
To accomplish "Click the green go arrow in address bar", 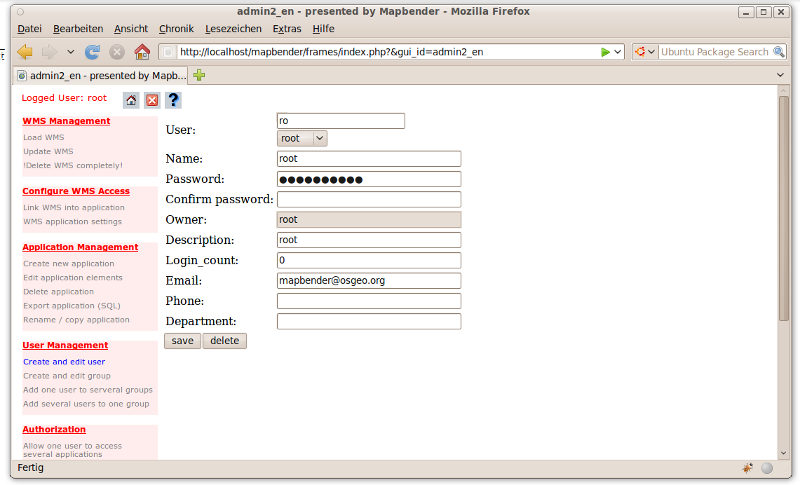I will tap(606, 52).
